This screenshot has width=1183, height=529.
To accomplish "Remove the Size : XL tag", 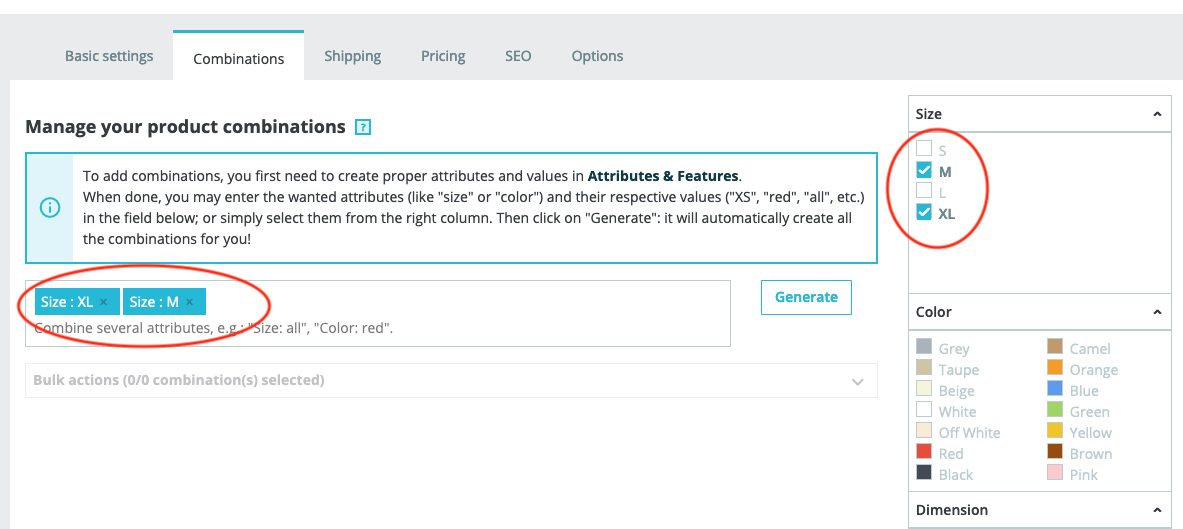I will tap(104, 302).
